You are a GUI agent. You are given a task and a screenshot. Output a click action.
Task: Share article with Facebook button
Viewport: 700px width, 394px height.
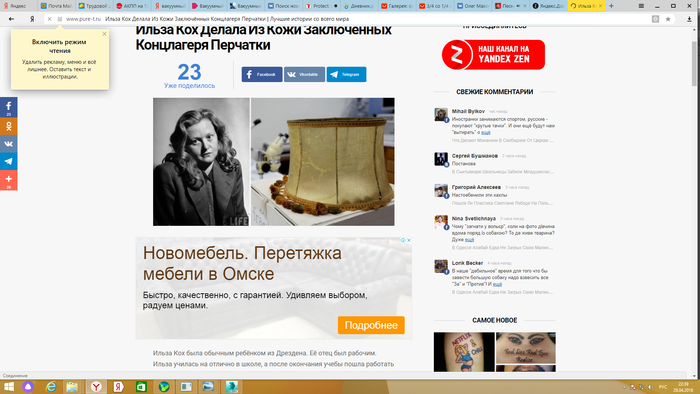[262, 75]
